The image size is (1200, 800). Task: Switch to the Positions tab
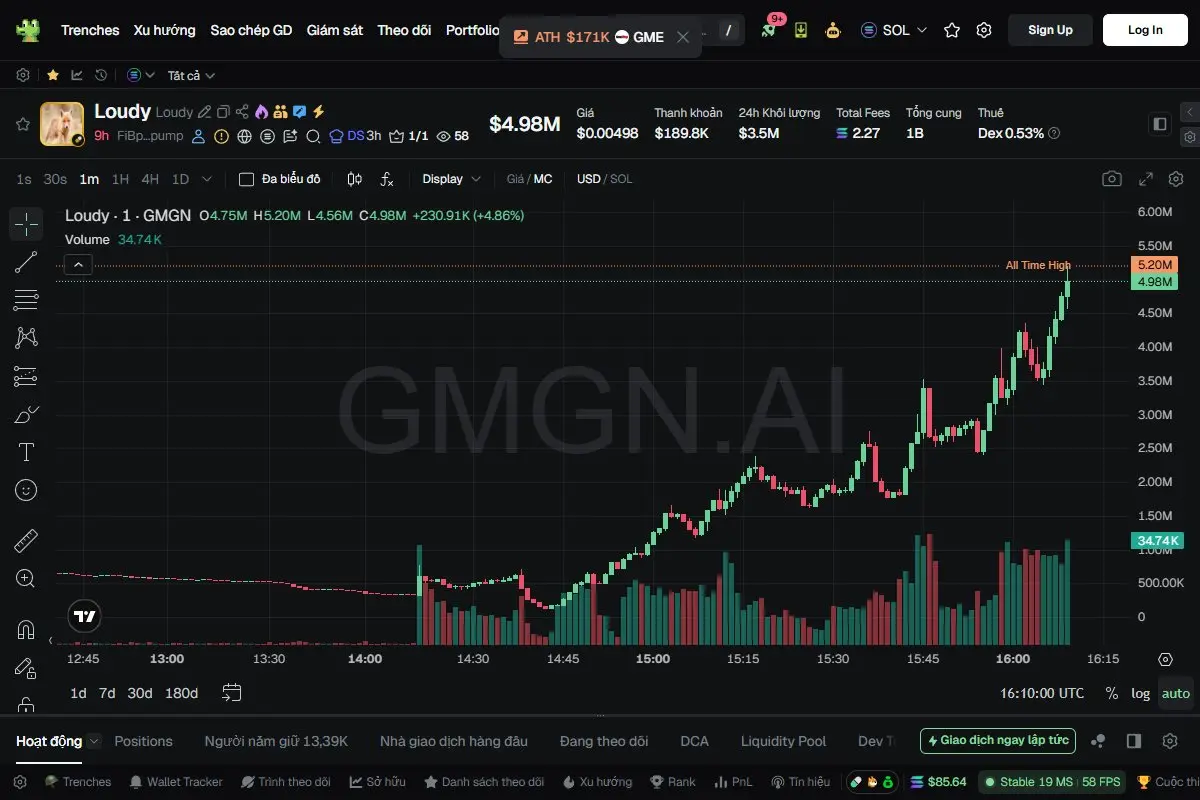[143, 741]
